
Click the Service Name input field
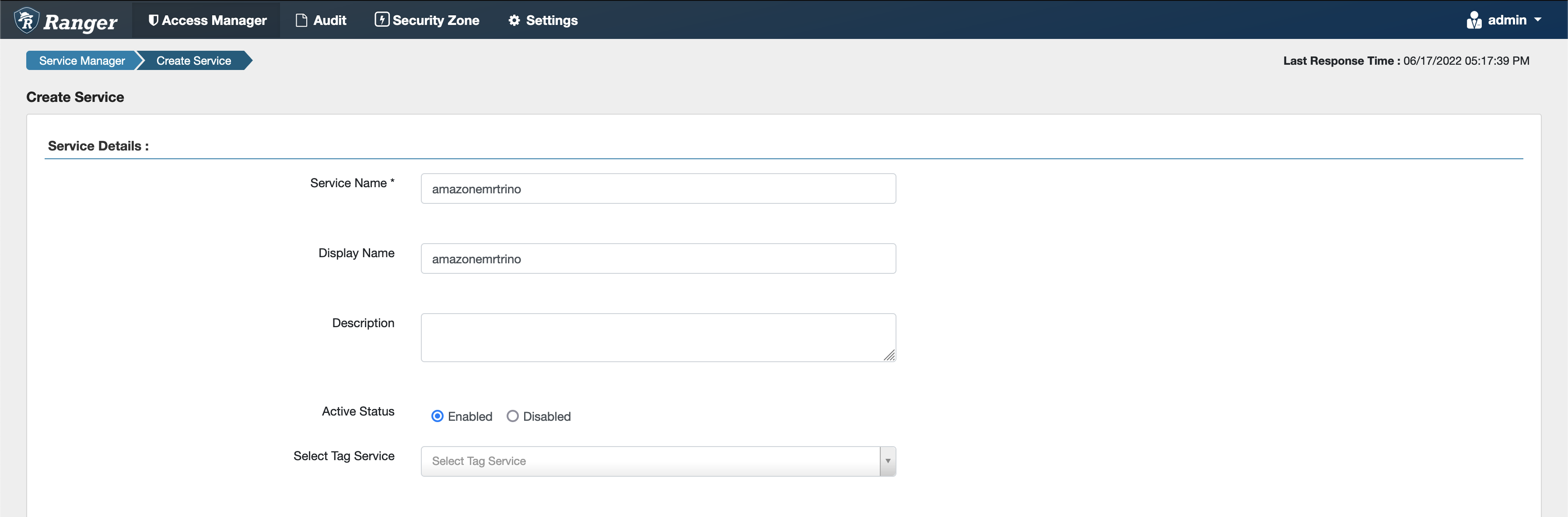(658, 188)
